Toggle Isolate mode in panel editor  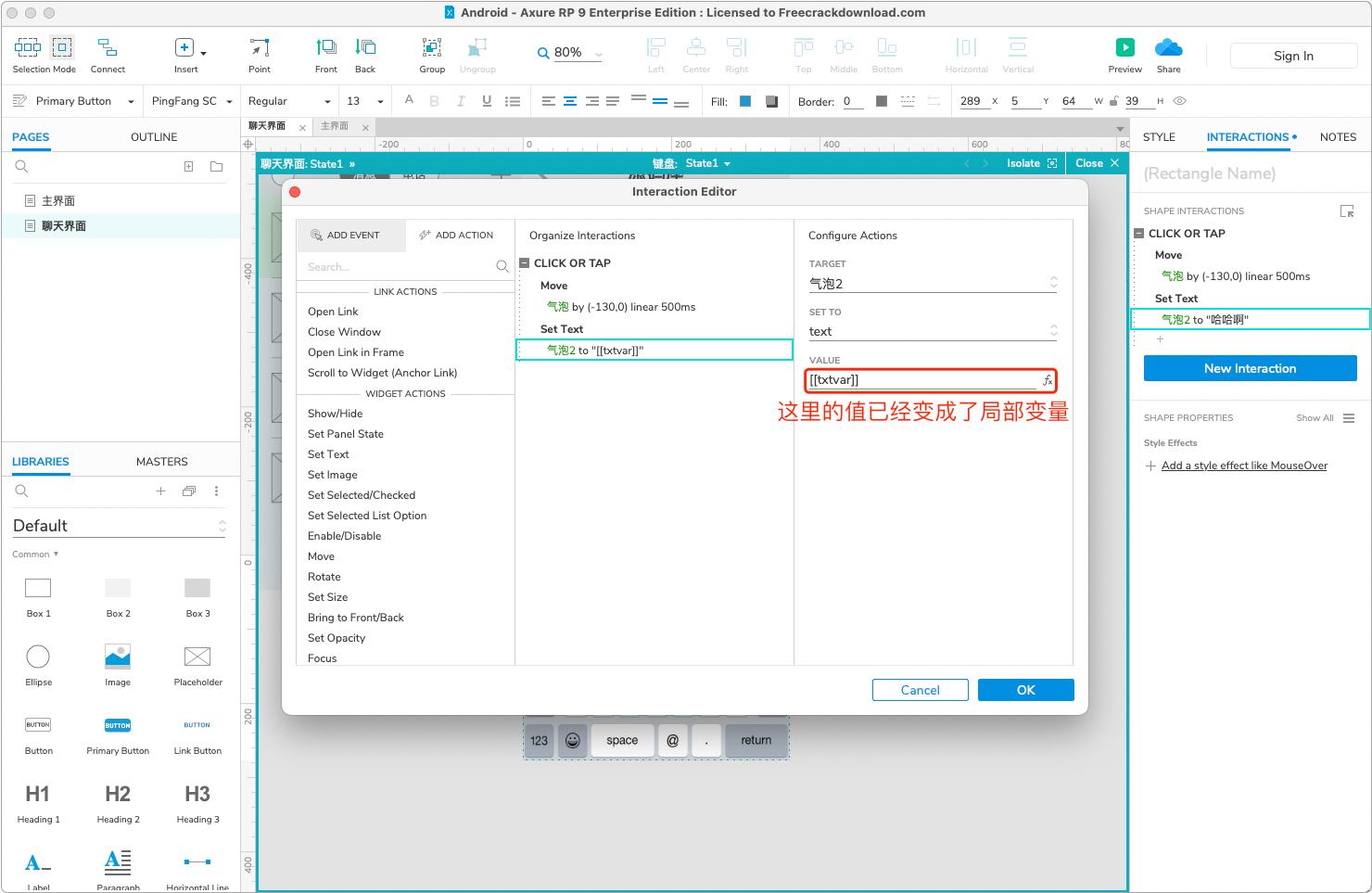pos(1032,163)
